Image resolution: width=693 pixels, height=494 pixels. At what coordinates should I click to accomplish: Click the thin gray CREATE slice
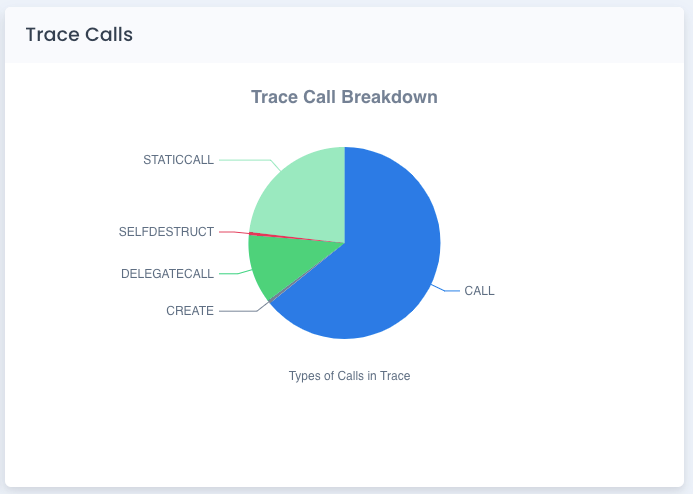point(271,298)
